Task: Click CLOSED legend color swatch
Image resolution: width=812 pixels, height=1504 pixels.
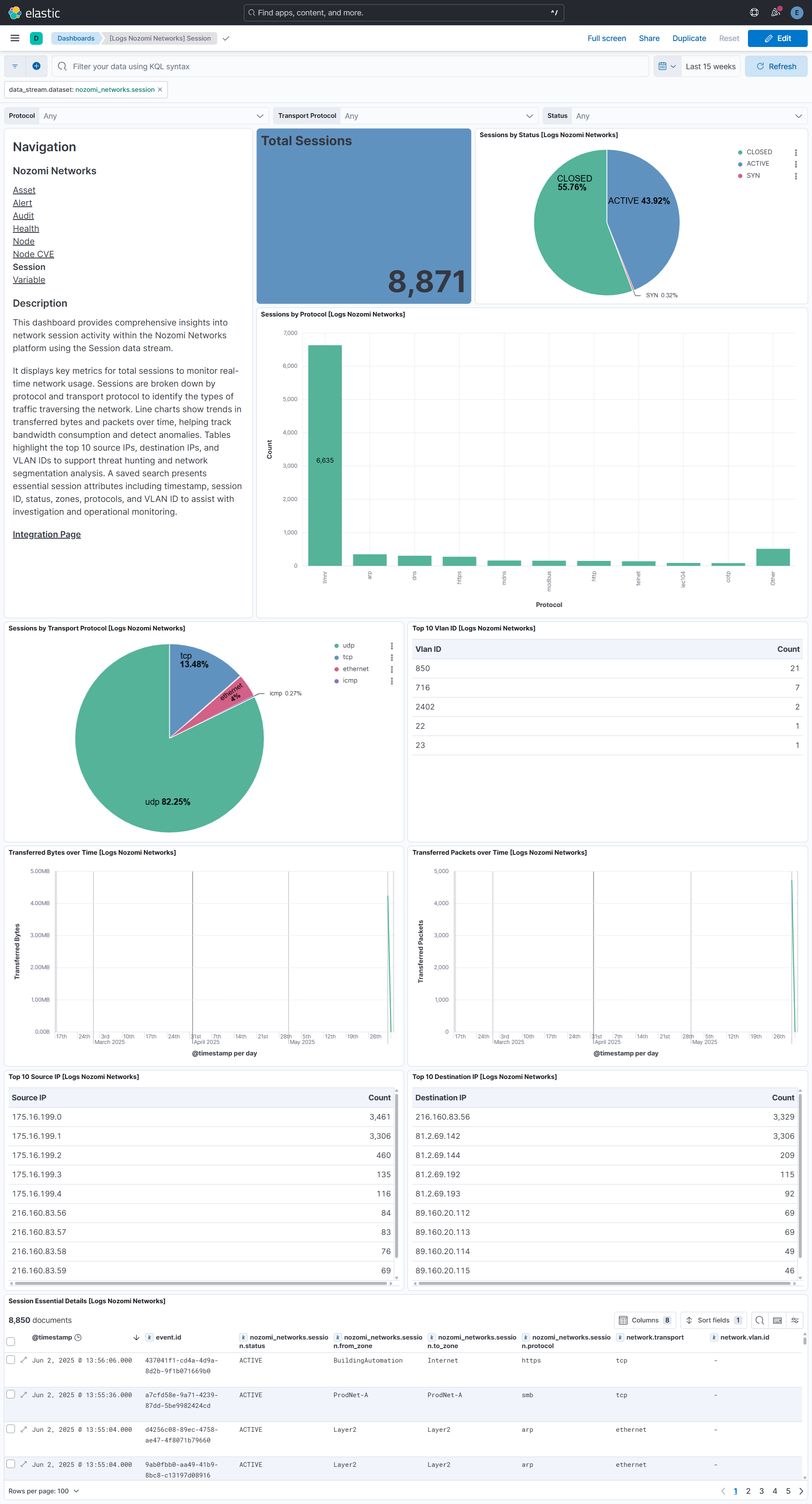Action: click(740, 152)
